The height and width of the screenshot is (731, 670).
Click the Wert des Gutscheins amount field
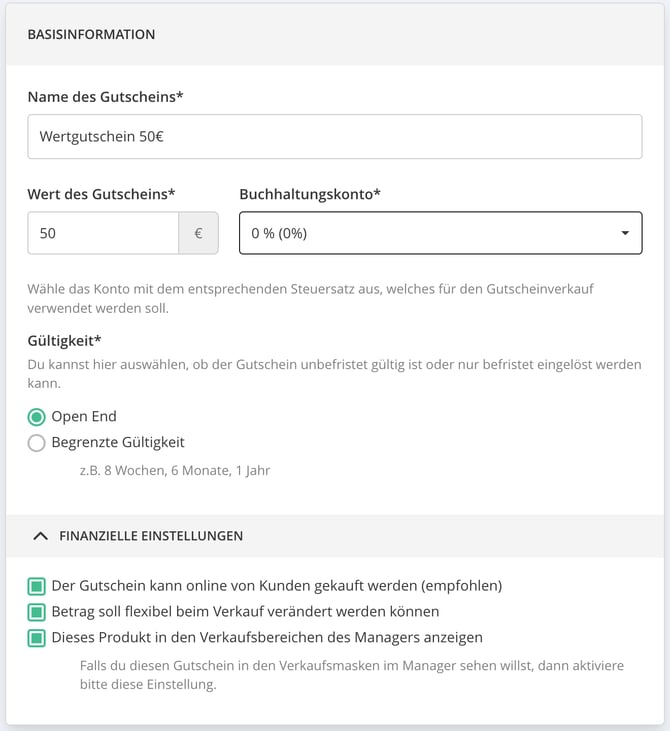click(103, 233)
